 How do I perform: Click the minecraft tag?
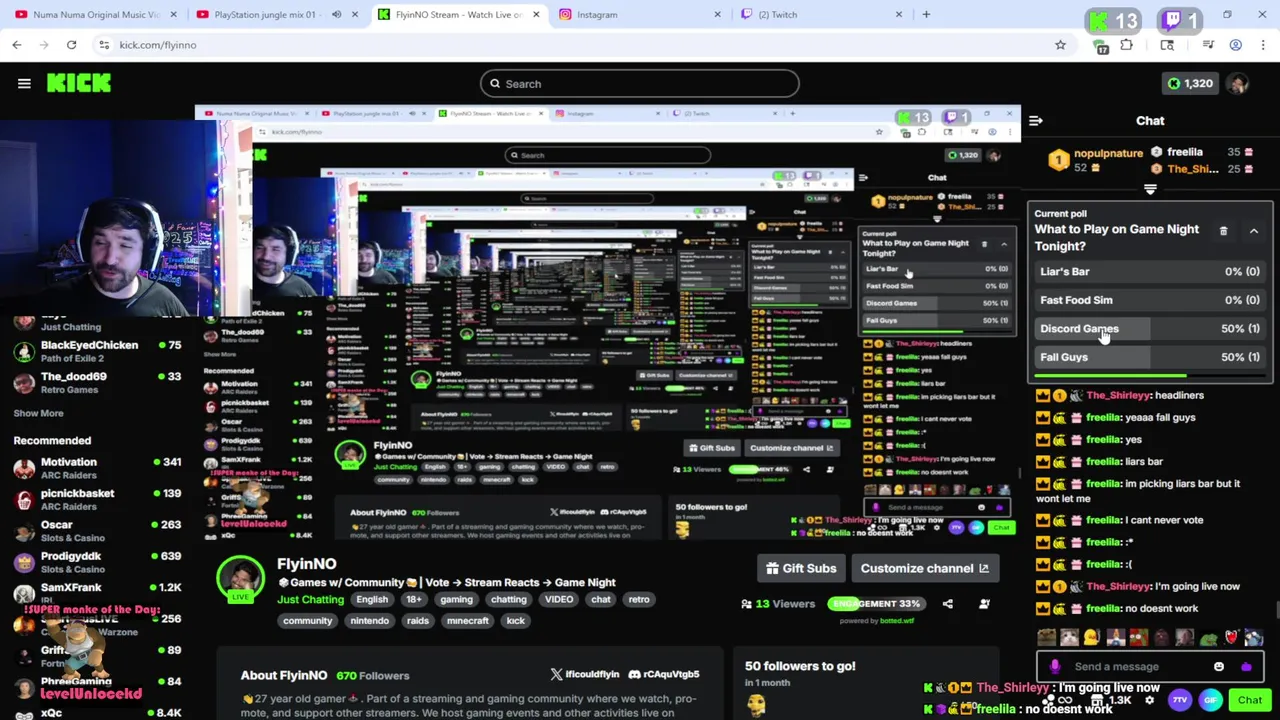point(467,621)
